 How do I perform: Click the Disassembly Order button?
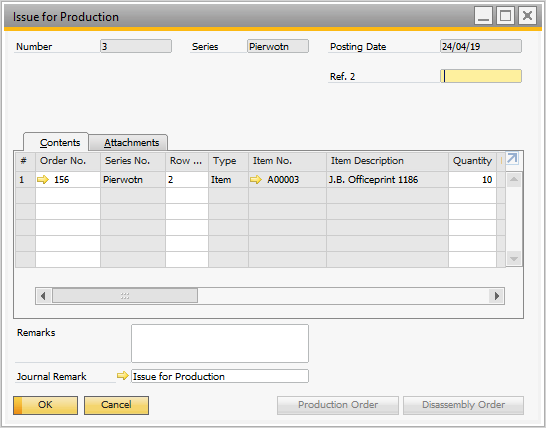pos(463,405)
